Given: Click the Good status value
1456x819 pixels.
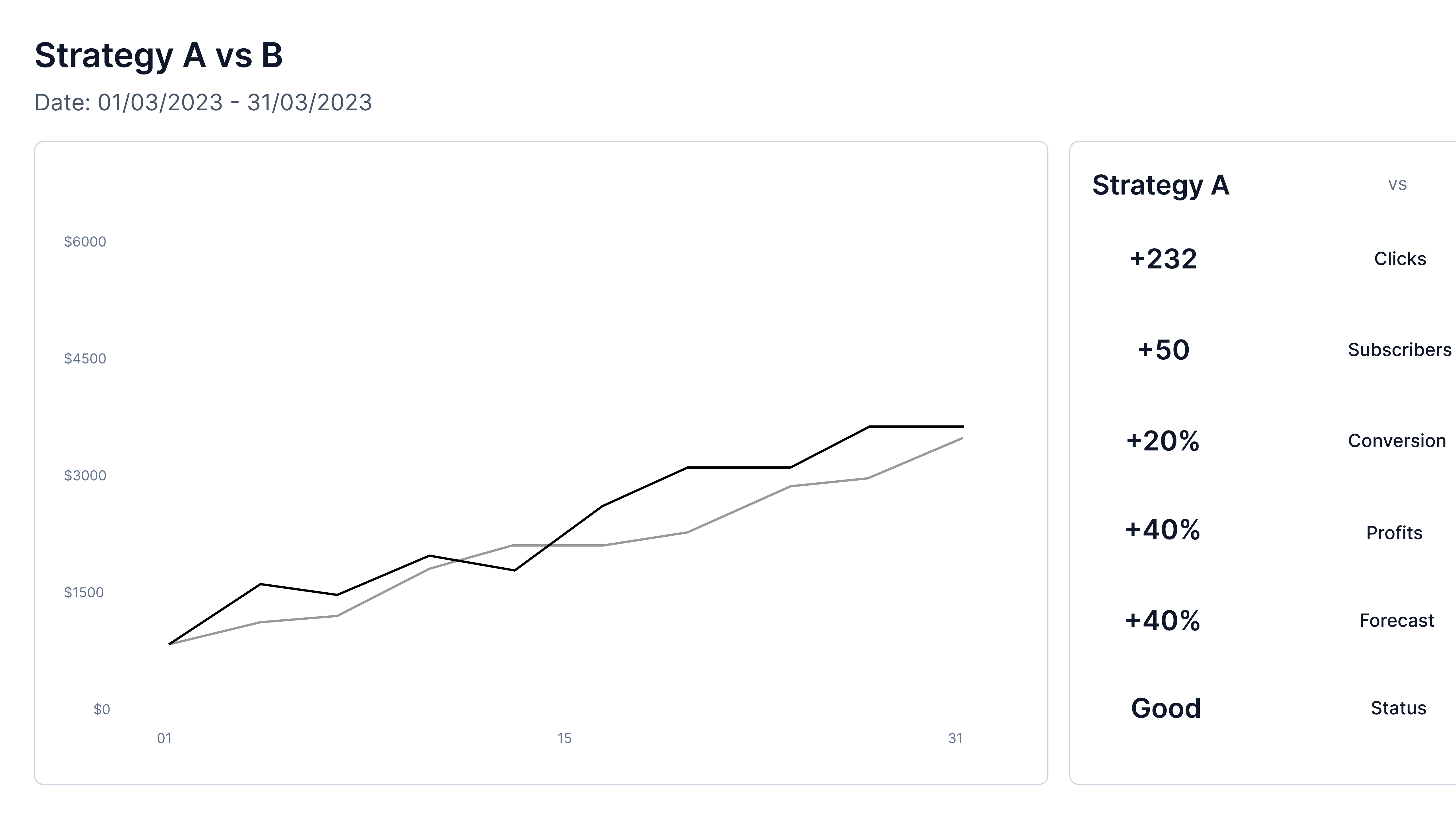Looking at the screenshot, I should click(x=1165, y=709).
